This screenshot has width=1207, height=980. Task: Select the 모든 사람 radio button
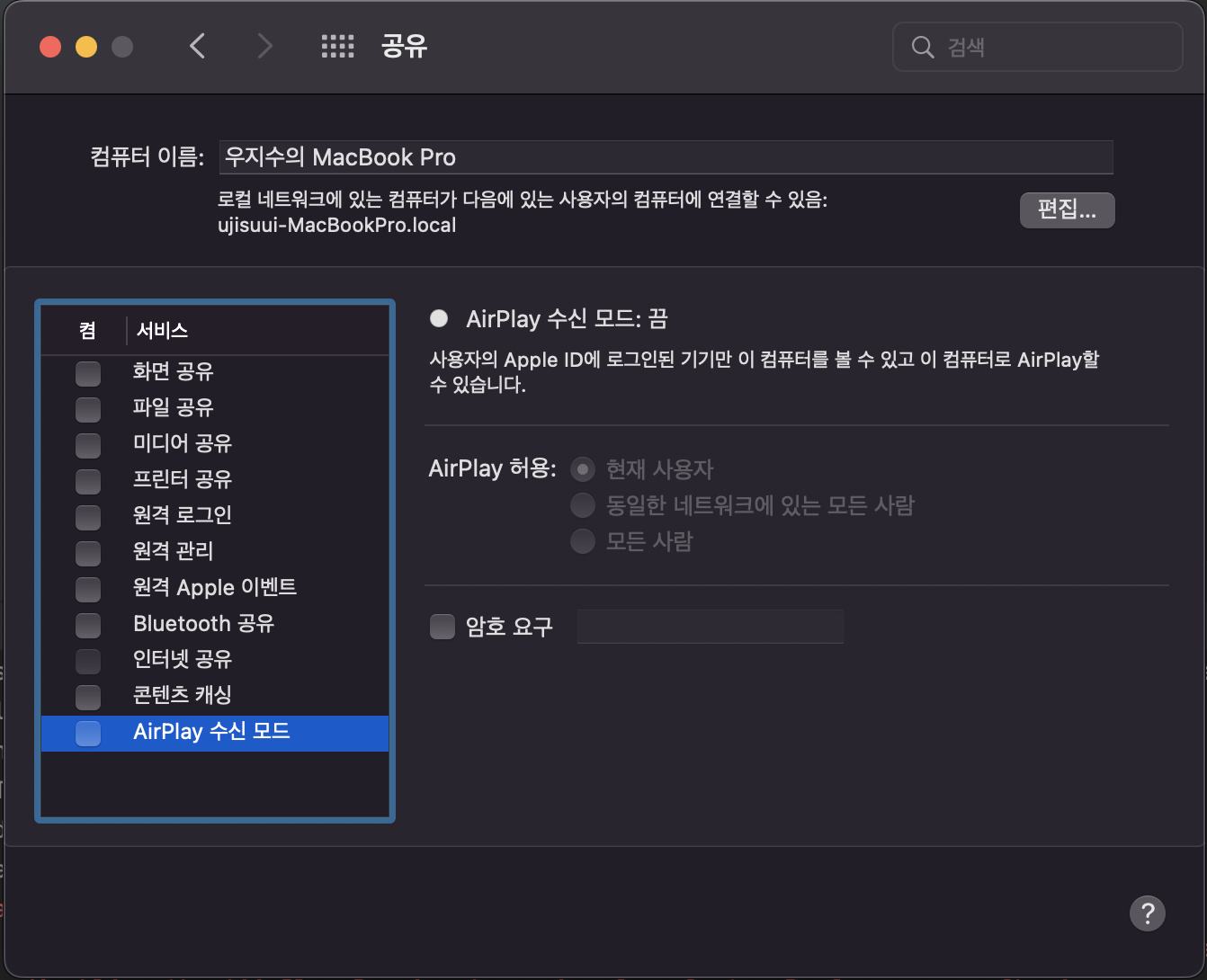click(x=583, y=541)
